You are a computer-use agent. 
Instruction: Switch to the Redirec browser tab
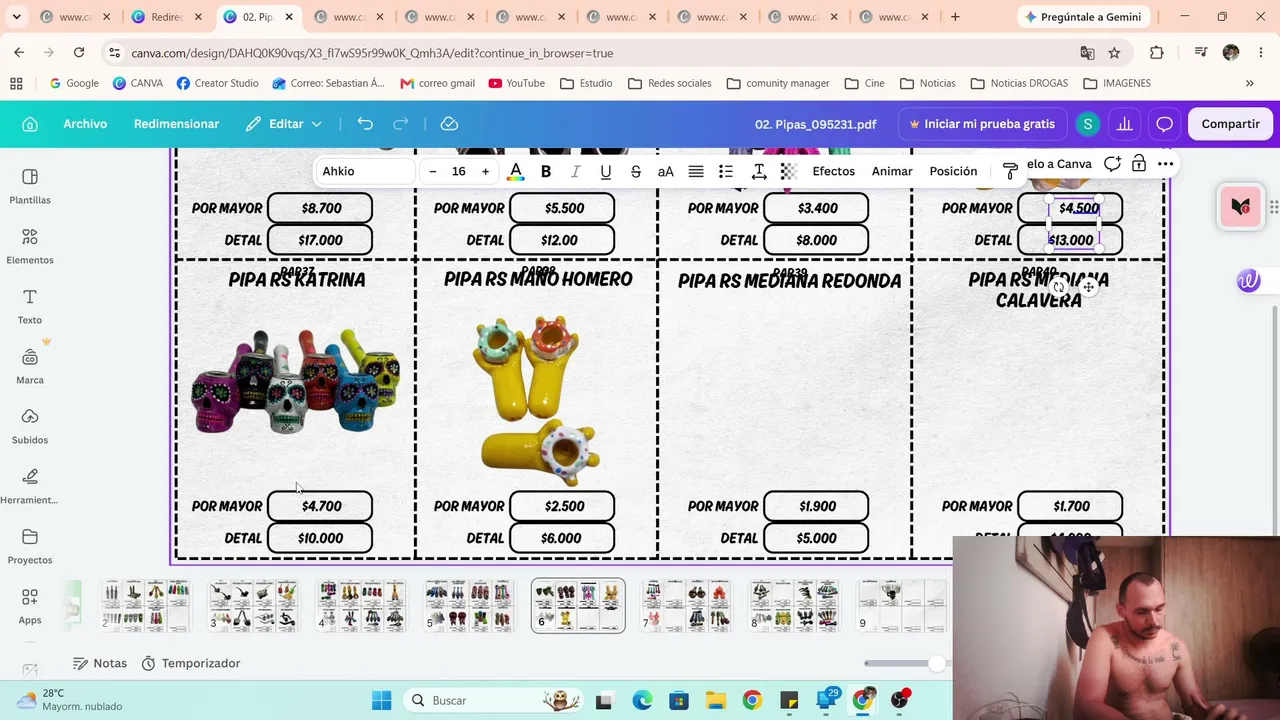[x=167, y=17]
